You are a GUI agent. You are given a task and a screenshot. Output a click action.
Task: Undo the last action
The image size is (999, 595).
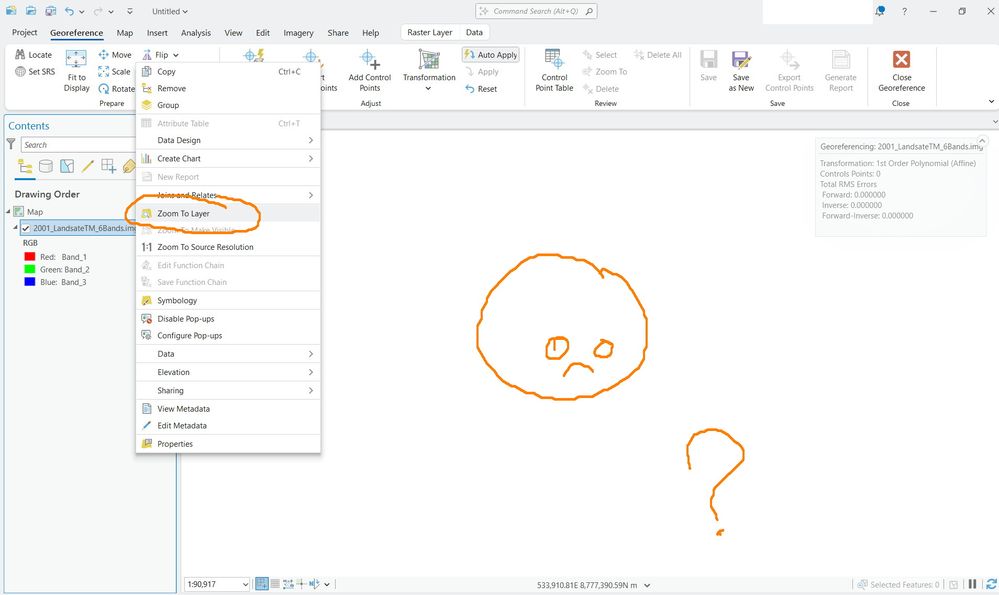(x=69, y=11)
